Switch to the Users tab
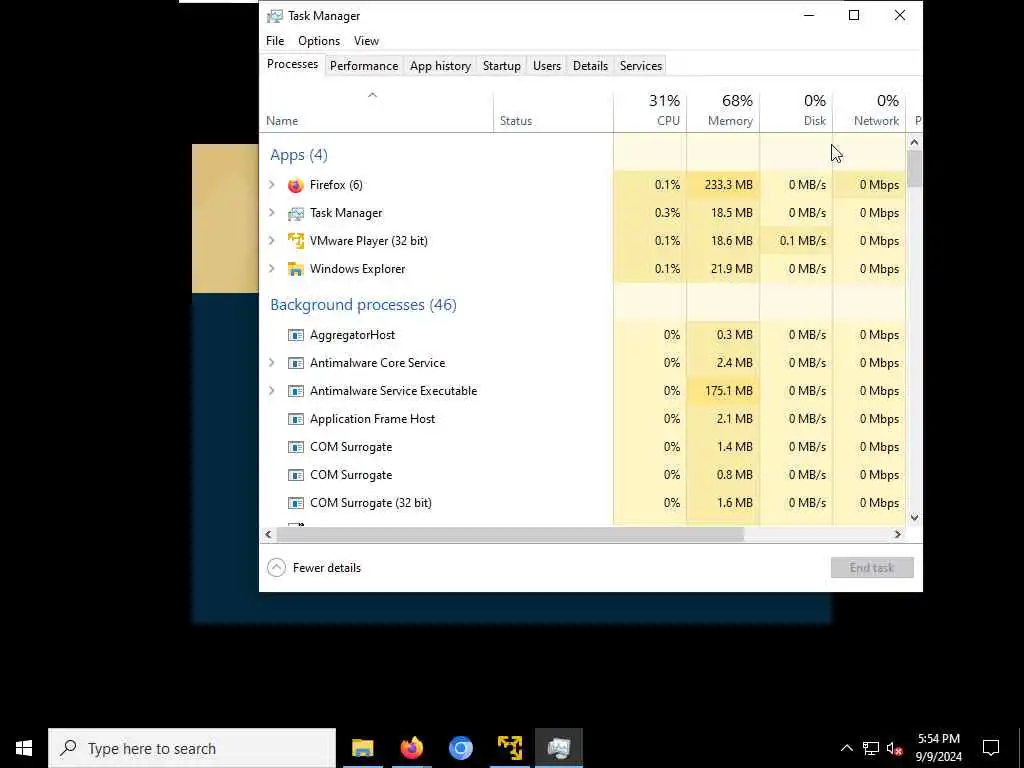The height and width of the screenshot is (768, 1024). tap(547, 66)
